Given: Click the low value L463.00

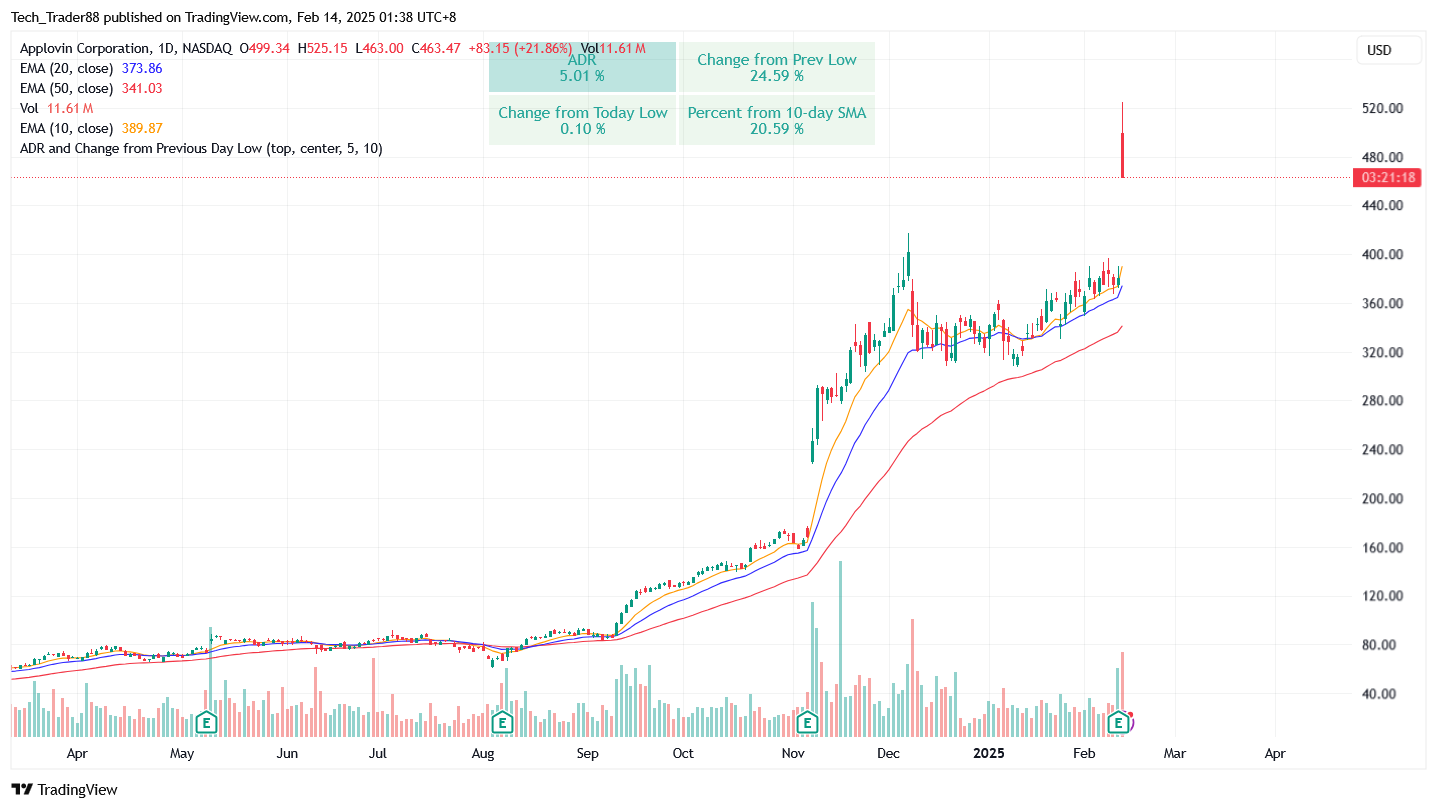Looking at the screenshot, I should (x=379, y=48).
